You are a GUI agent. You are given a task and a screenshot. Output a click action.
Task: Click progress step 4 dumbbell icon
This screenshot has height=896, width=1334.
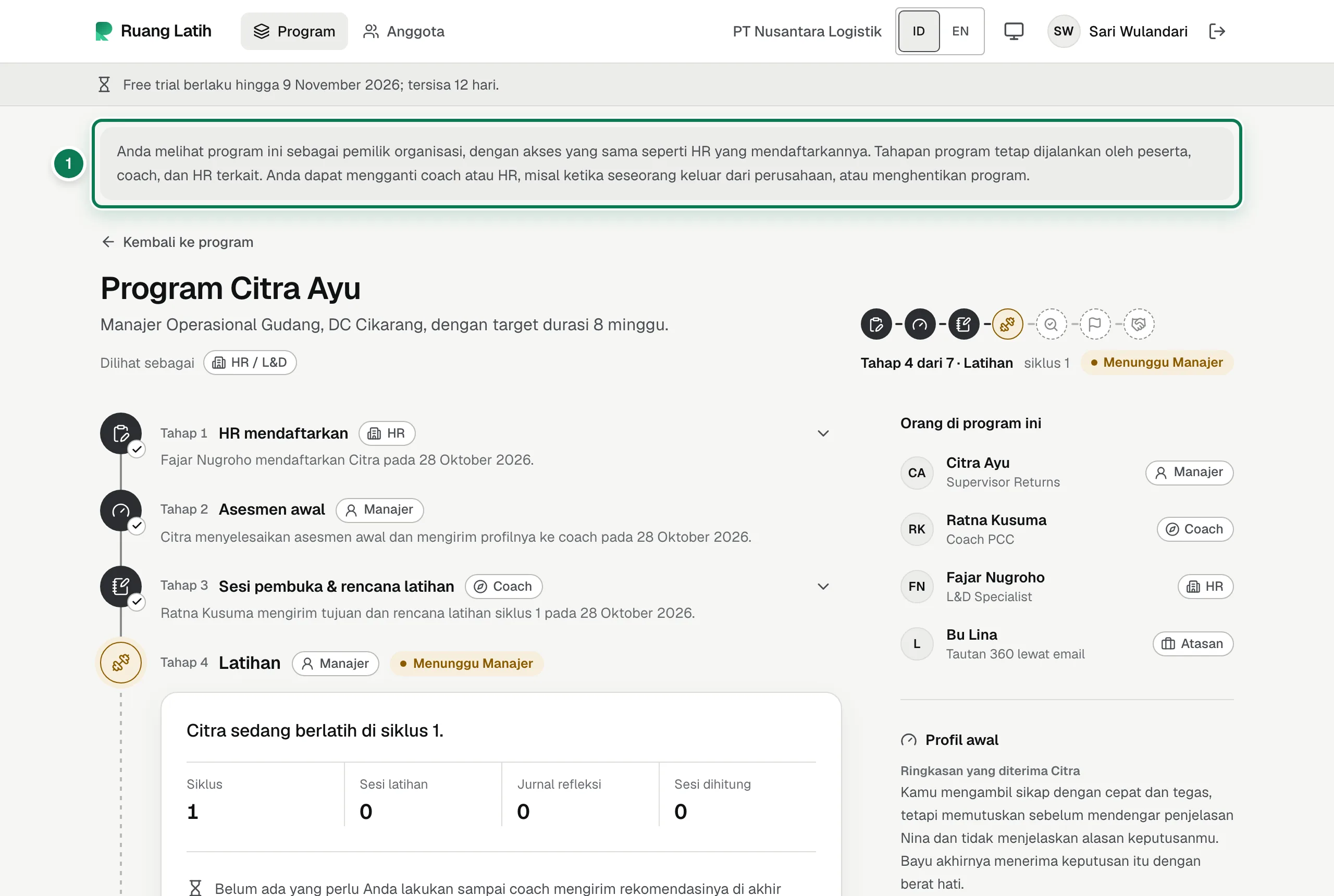tap(1007, 324)
